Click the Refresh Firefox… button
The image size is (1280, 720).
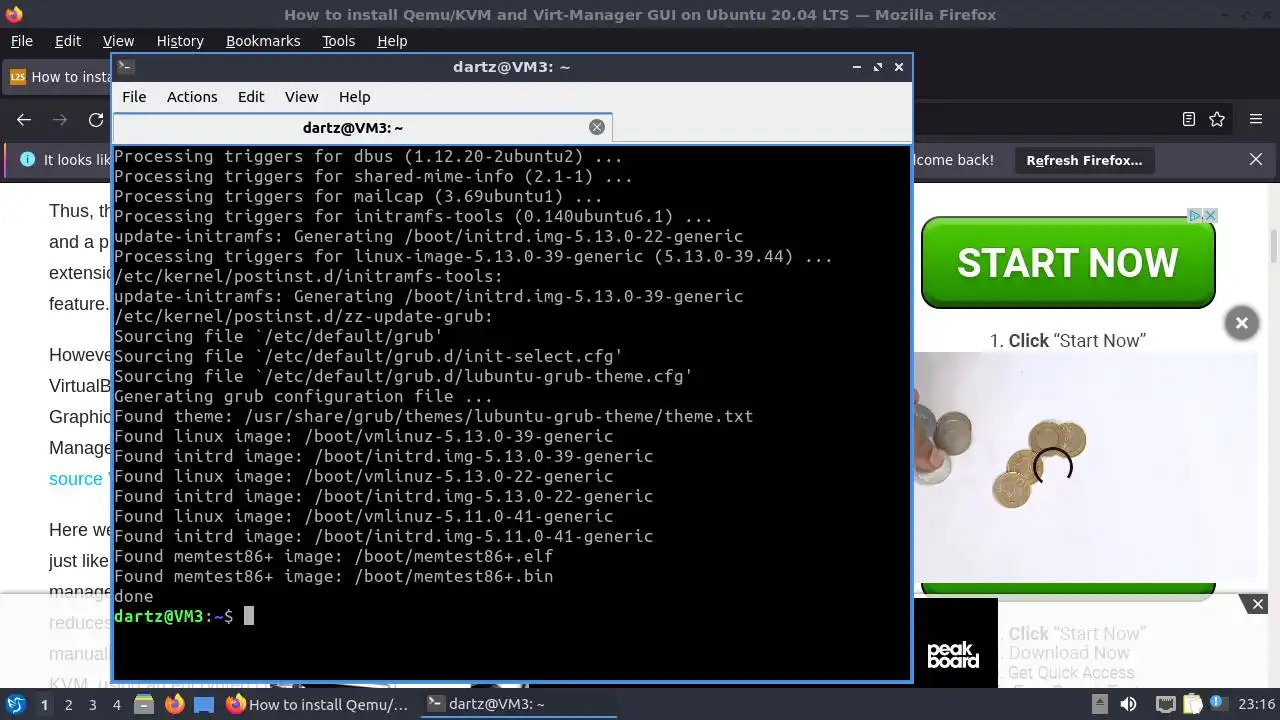pyautogui.click(x=1084, y=160)
